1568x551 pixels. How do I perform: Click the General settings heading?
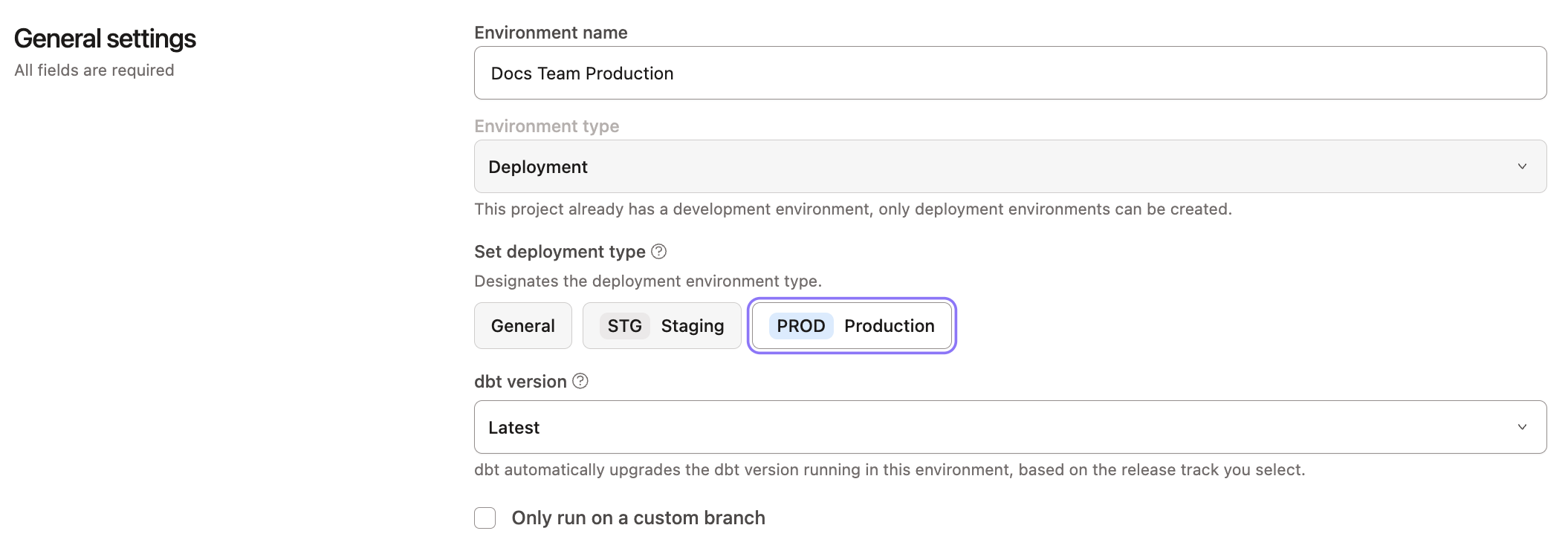tap(105, 39)
